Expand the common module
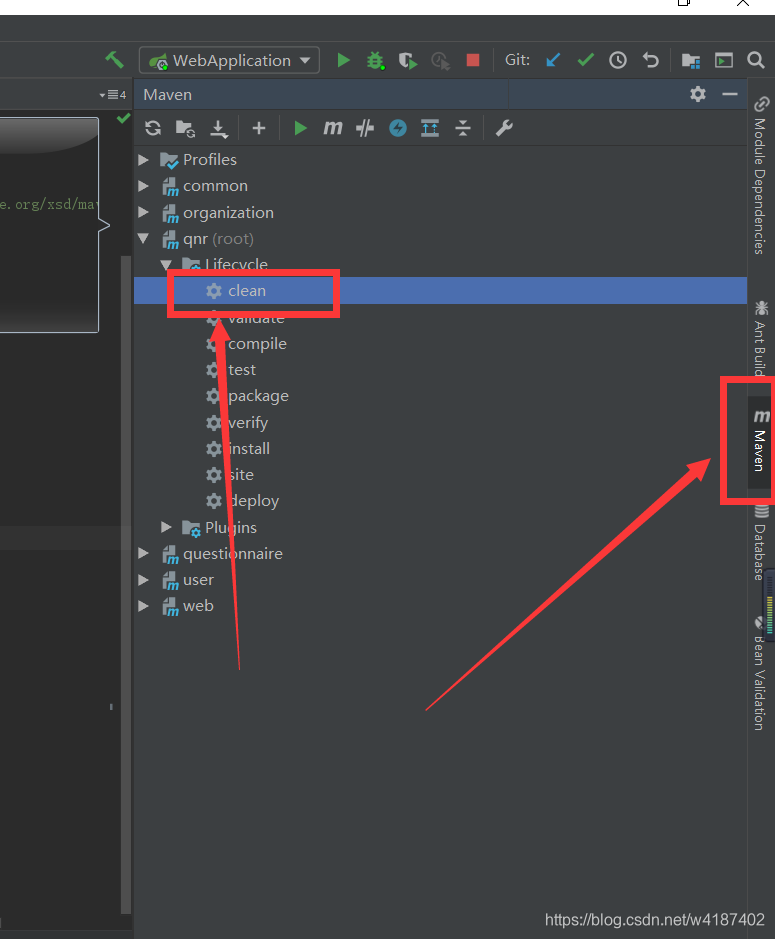Viewport: 775px width, 939px height. click(x=143, y=186)
